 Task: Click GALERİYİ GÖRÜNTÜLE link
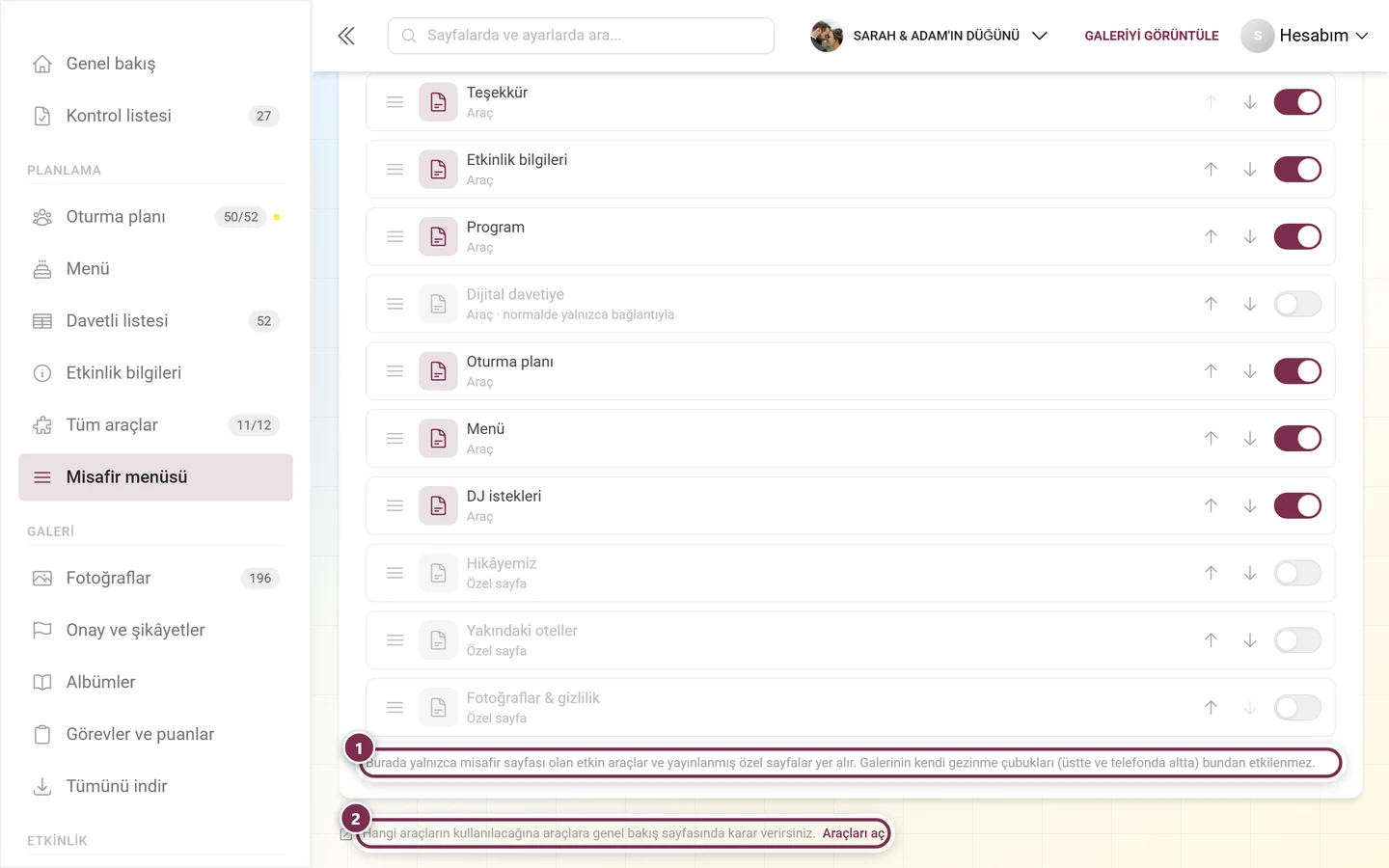point(1152,36)
